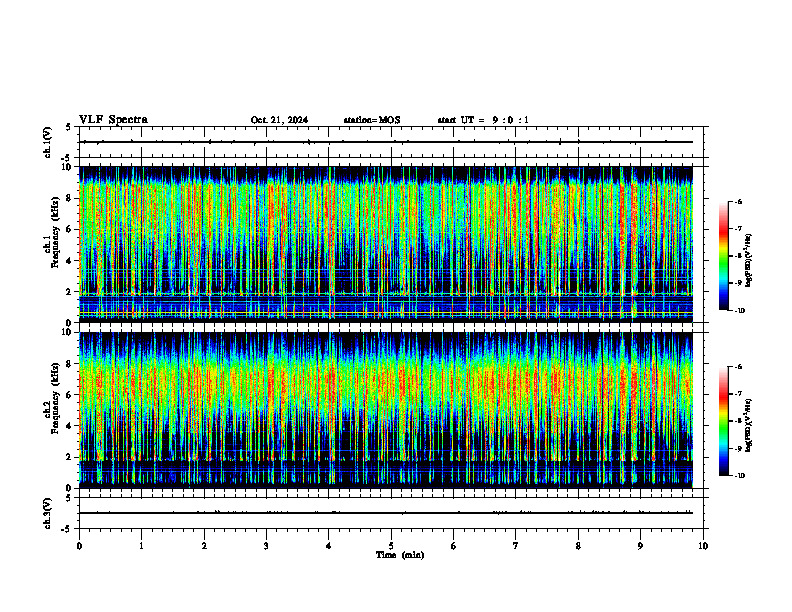Image resolution: width=792 pixels, height=612 pixels.
Task: Select the date text "Oct. 21, 2024"
Action: (x=279, y=120)
